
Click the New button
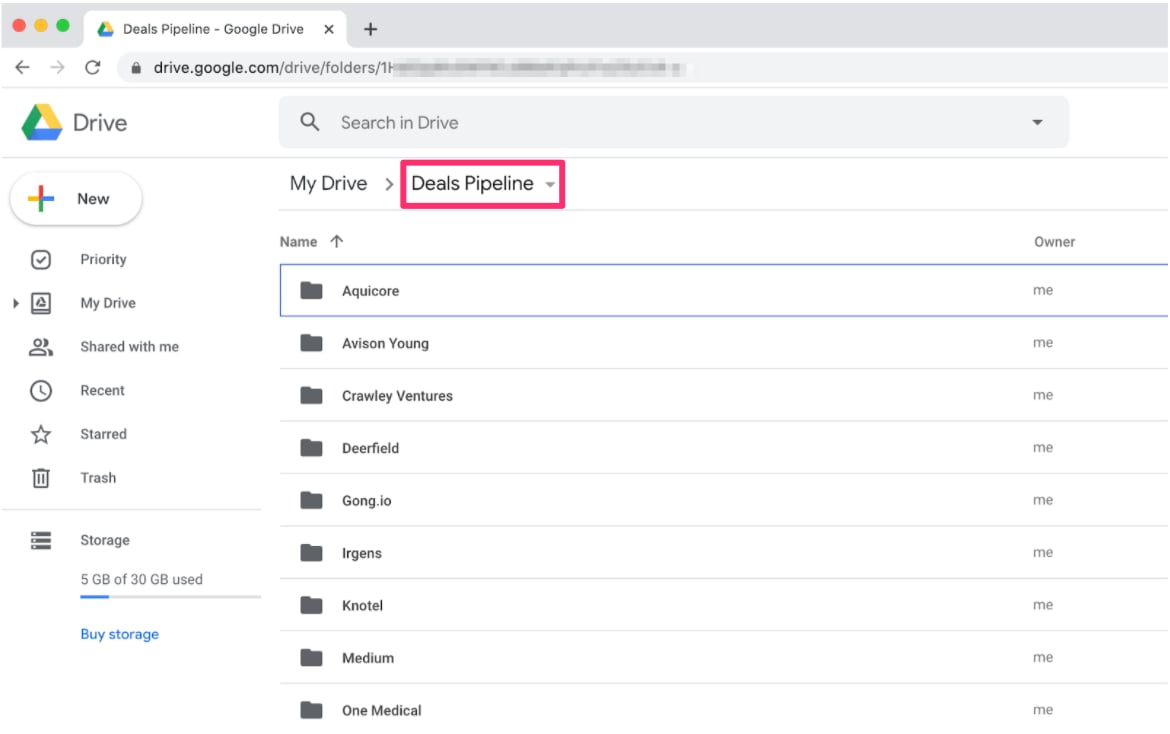coord(76,198)
